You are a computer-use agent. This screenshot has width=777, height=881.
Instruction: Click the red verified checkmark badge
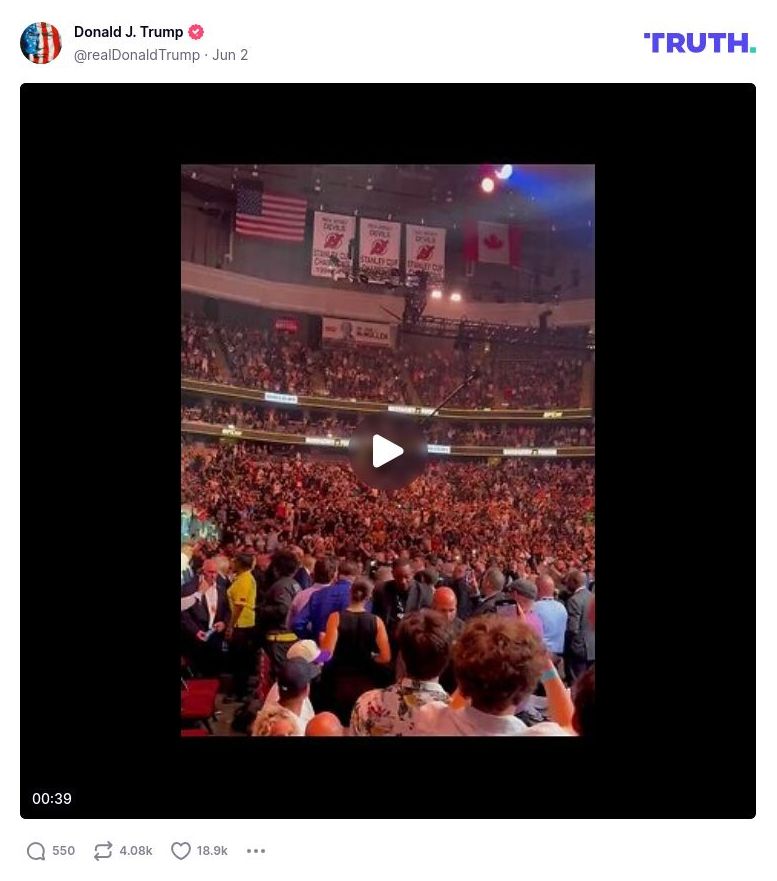(196, 32)
